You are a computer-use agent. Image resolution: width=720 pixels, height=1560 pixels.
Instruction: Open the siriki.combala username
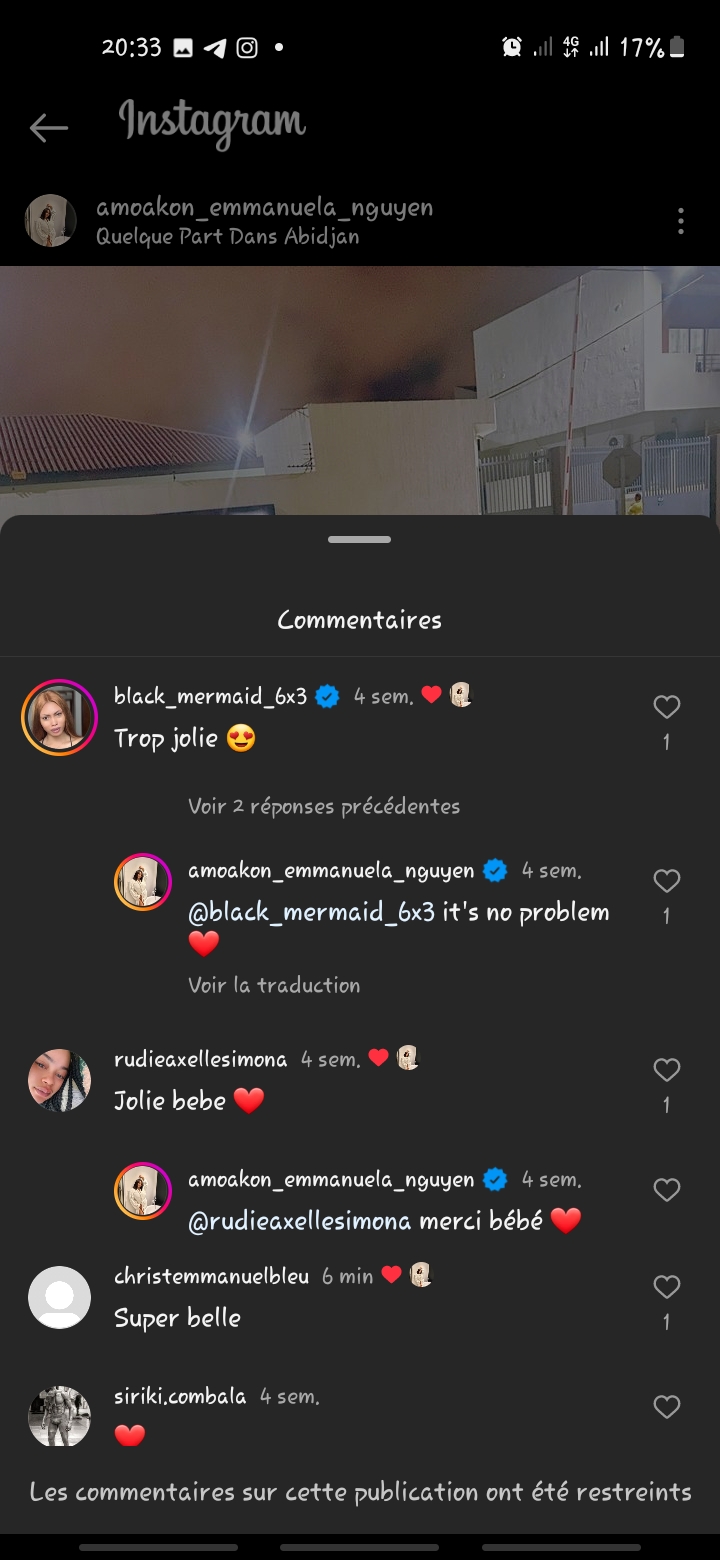(x=180, y=1396)
